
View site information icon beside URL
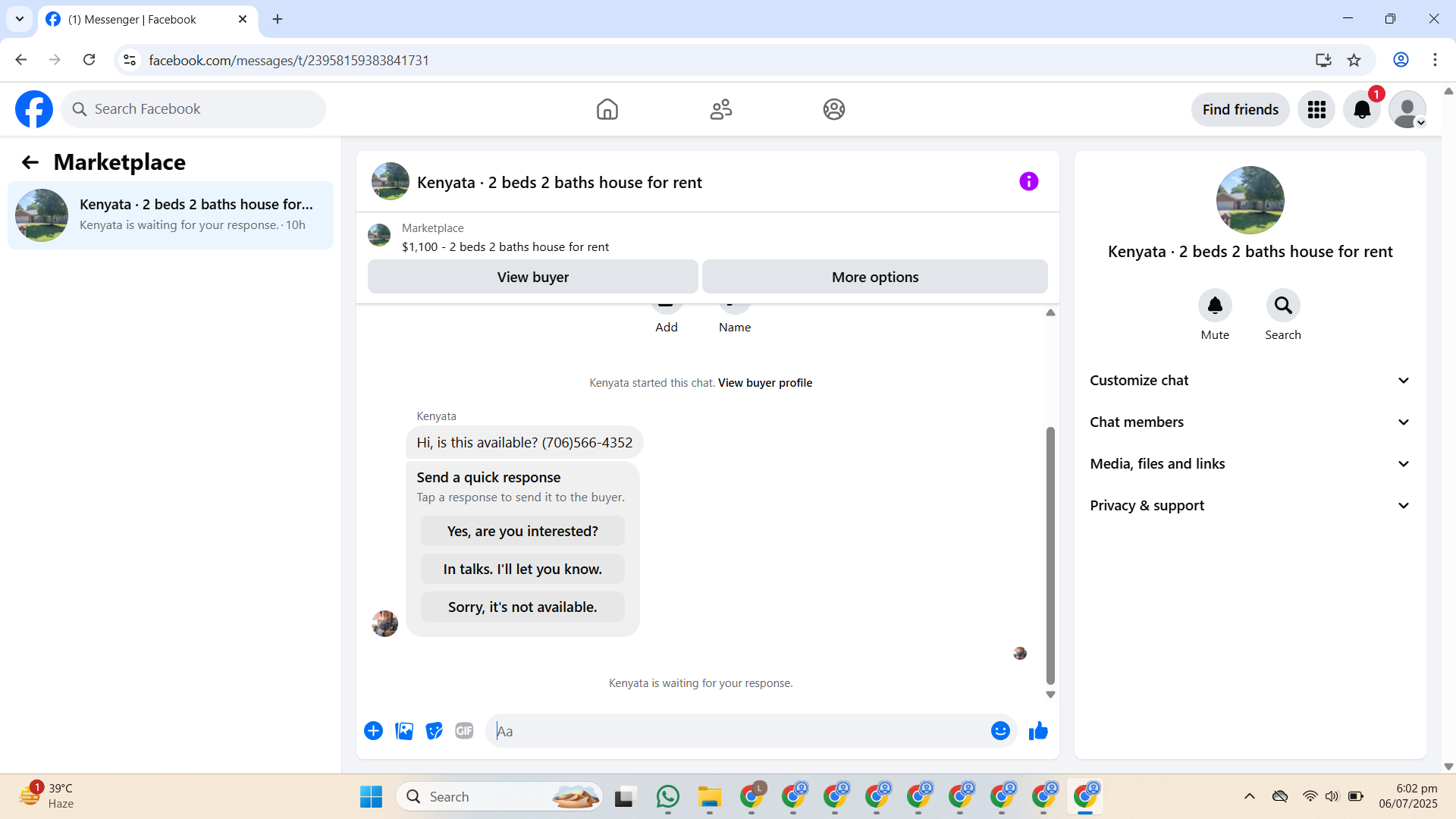point(130,60)
